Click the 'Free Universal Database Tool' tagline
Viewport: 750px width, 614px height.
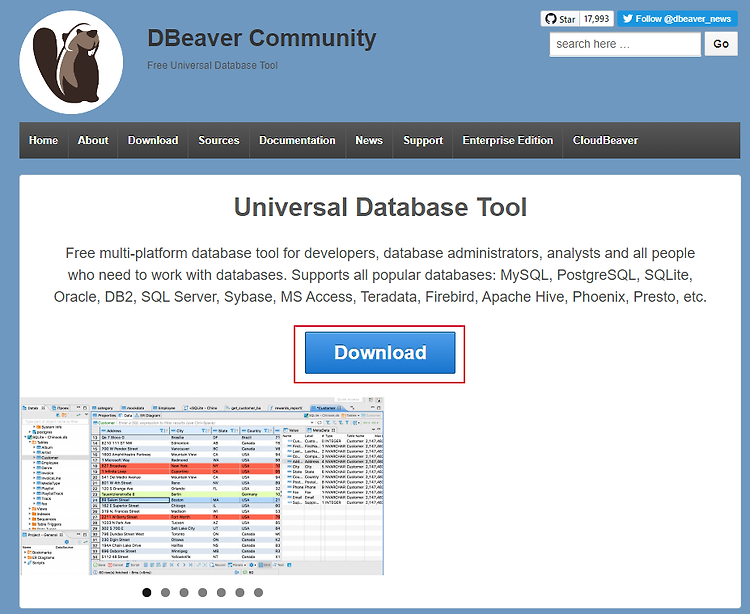(212, 66)
